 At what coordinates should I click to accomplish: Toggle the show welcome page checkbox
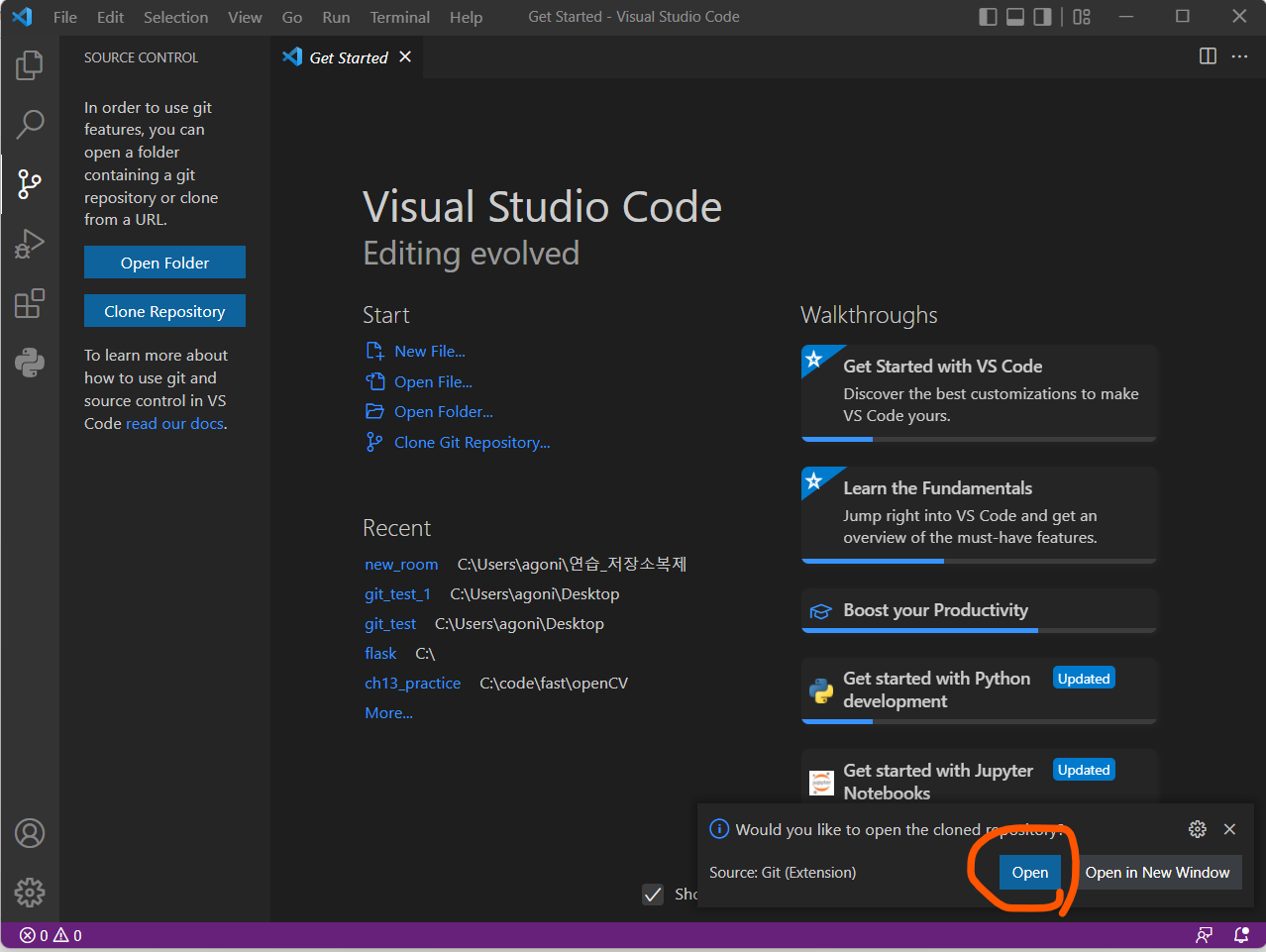tap(653, 895)
